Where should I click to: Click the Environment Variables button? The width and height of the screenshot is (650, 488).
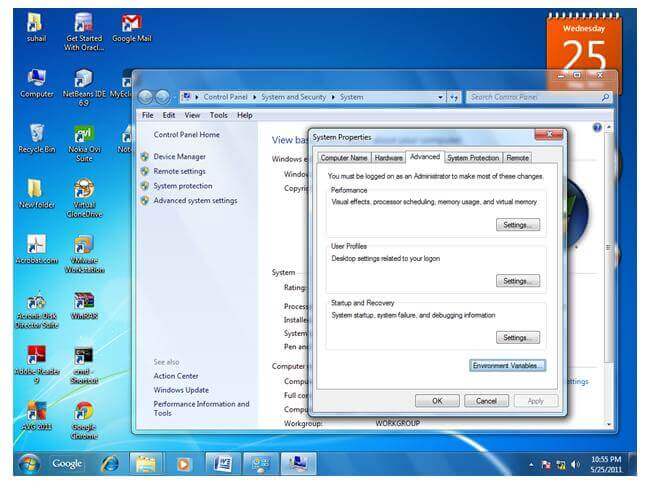[x=507, y=366]
